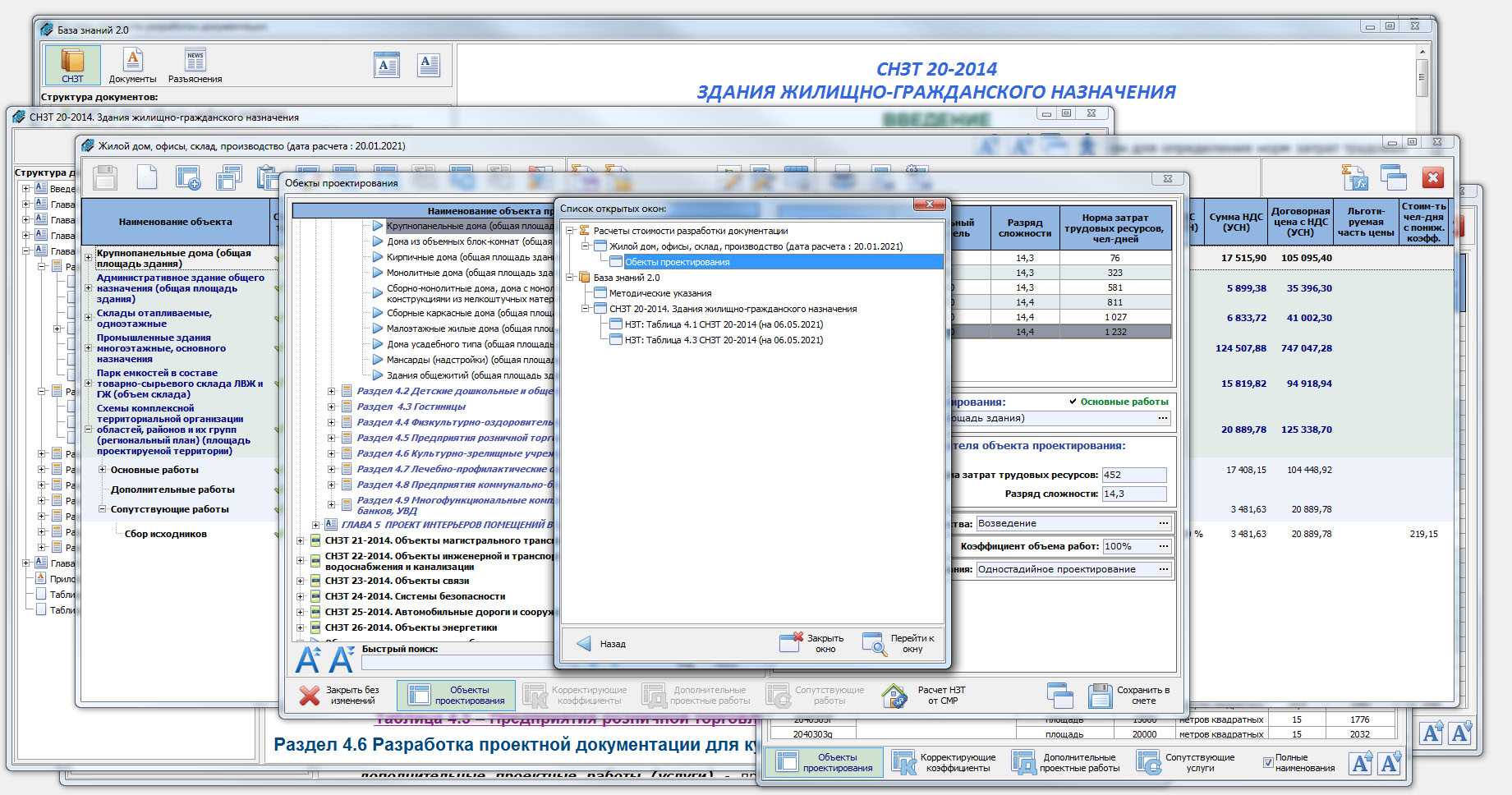This screenshot has height=795, width=1512.
Task: Click the Быстрый поиск input field
Action: pos(457,662)
